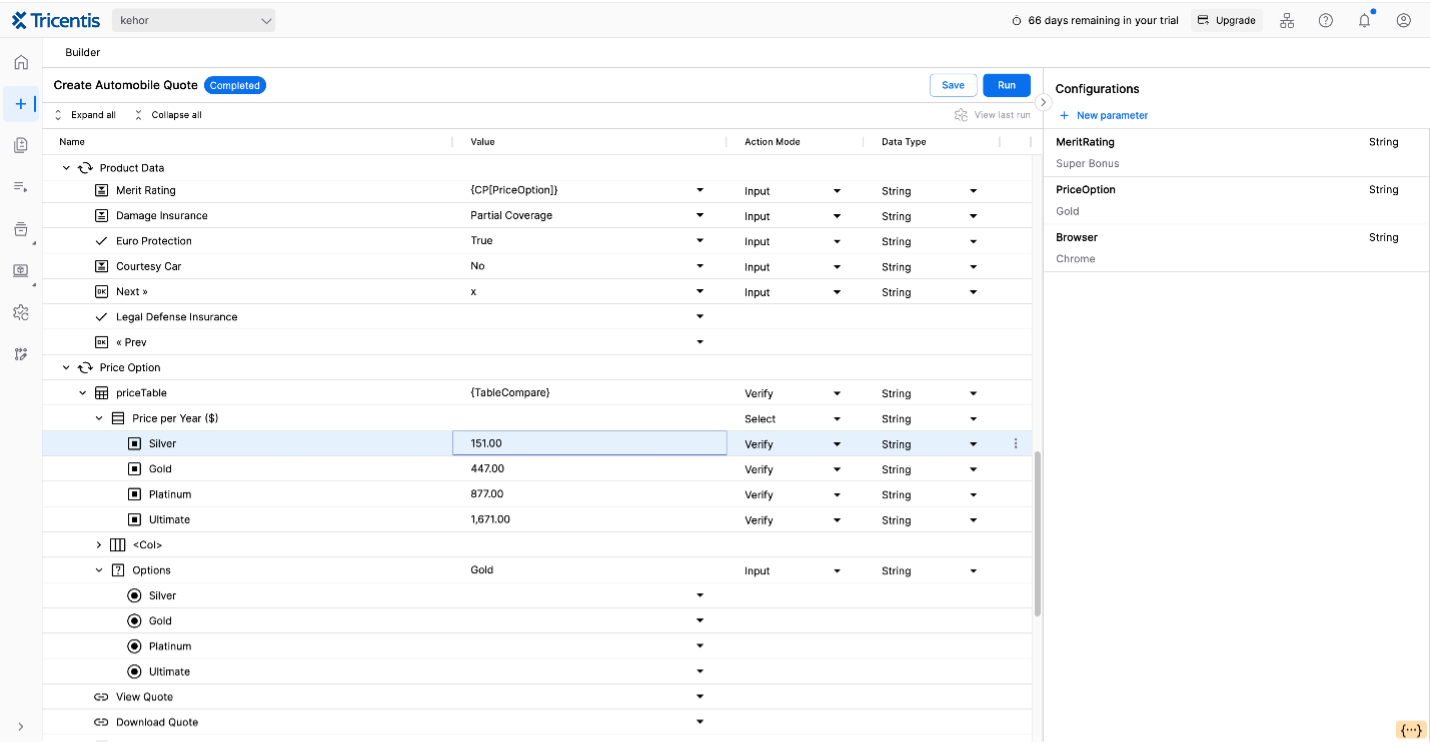Select the Ultimate radio button under Options
Screen dimensions: 1430x745
(135, 670)
